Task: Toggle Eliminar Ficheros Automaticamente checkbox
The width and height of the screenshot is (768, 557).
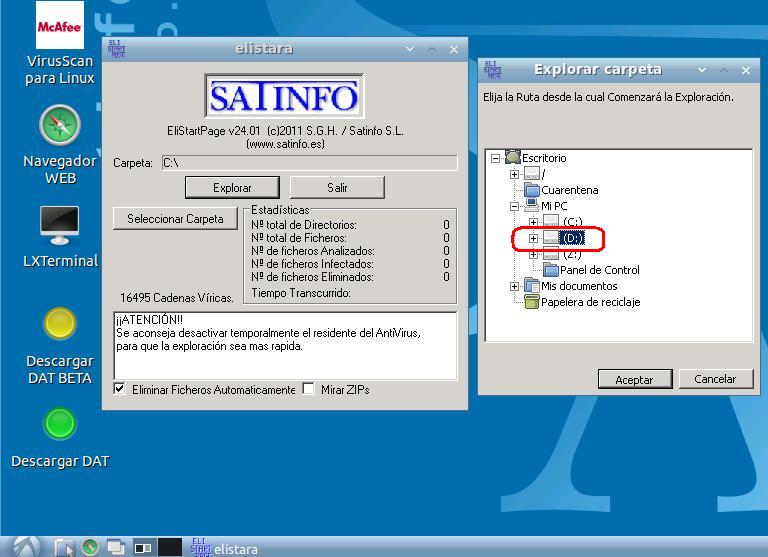Action: (119, 389)
